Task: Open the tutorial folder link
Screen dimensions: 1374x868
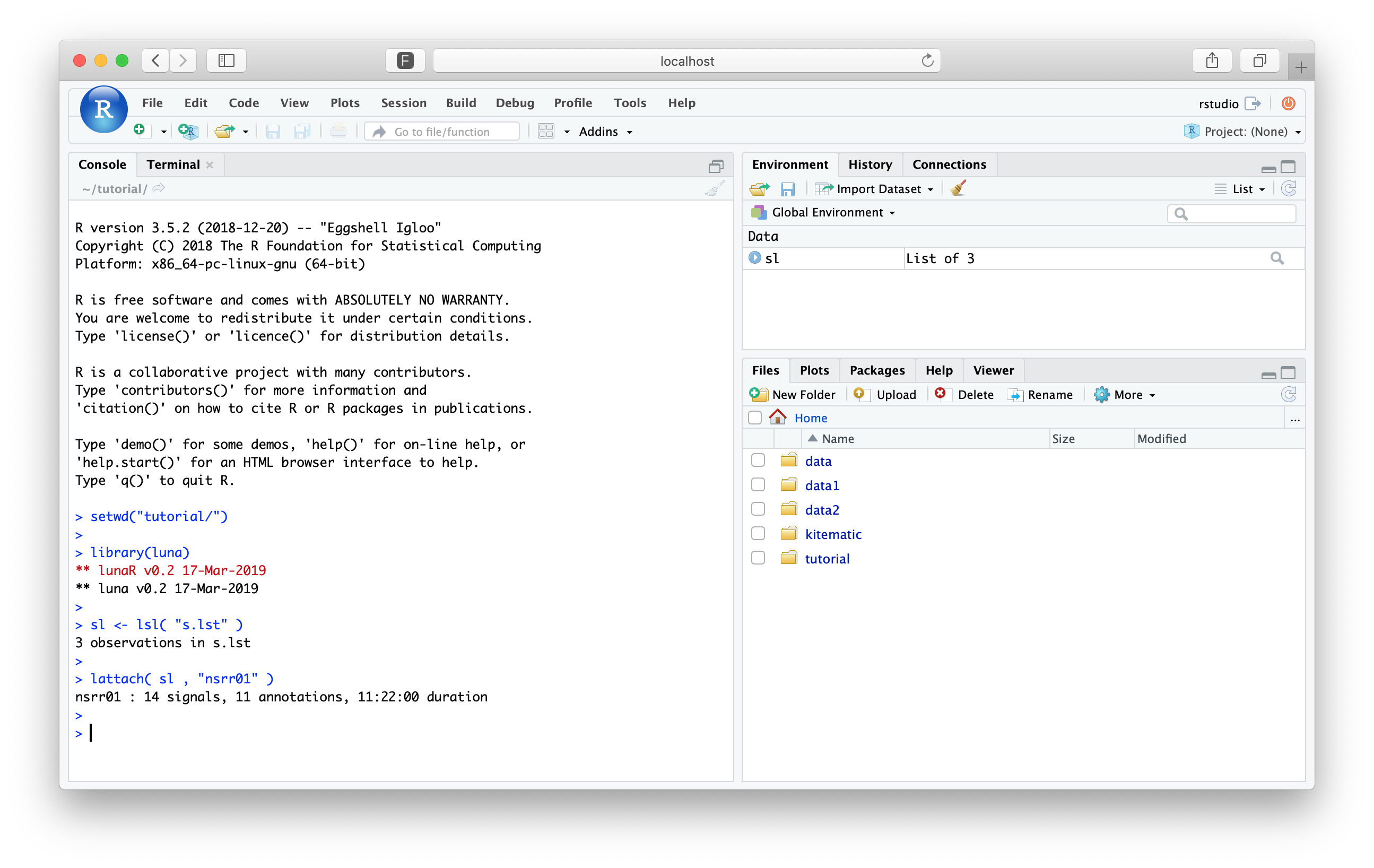Action: point(827,559)
